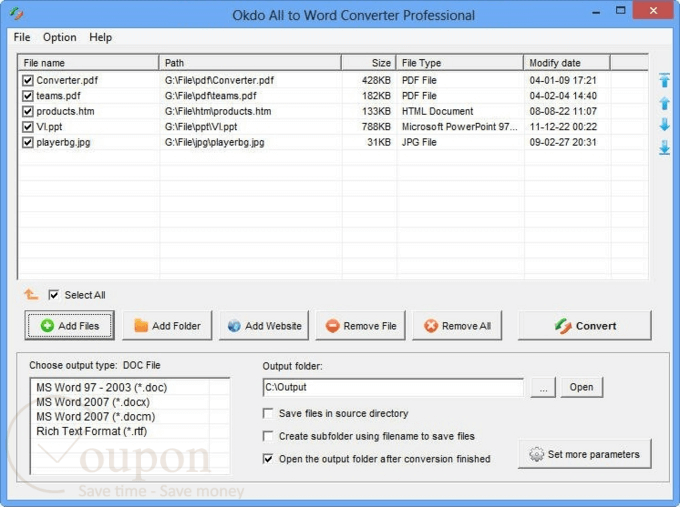This screenshot has height=507, width=680.
Task: Maximize the Okdo converter window
Action: tap(621, 10)
